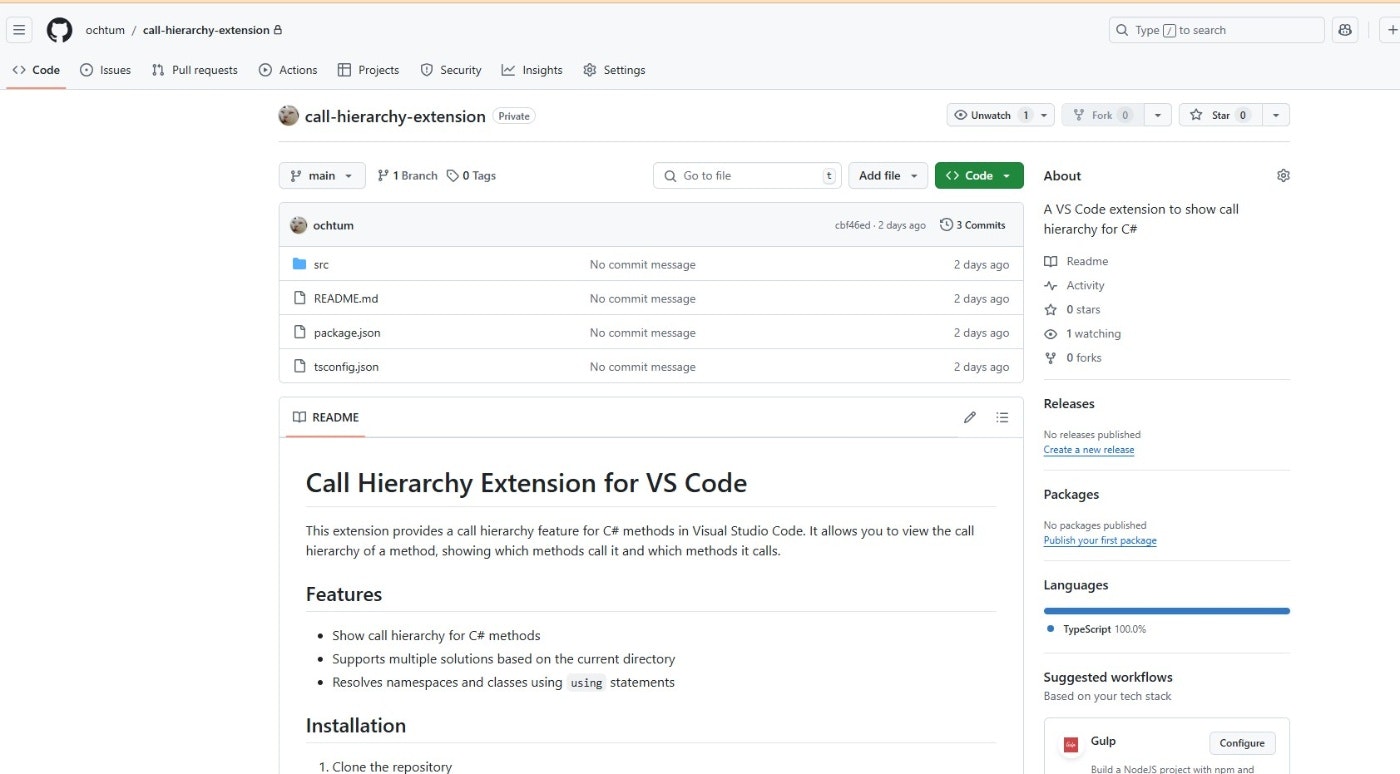1400x774 pixels.
Task: Open the 0 forks link
Action: tap(1072, 357)
